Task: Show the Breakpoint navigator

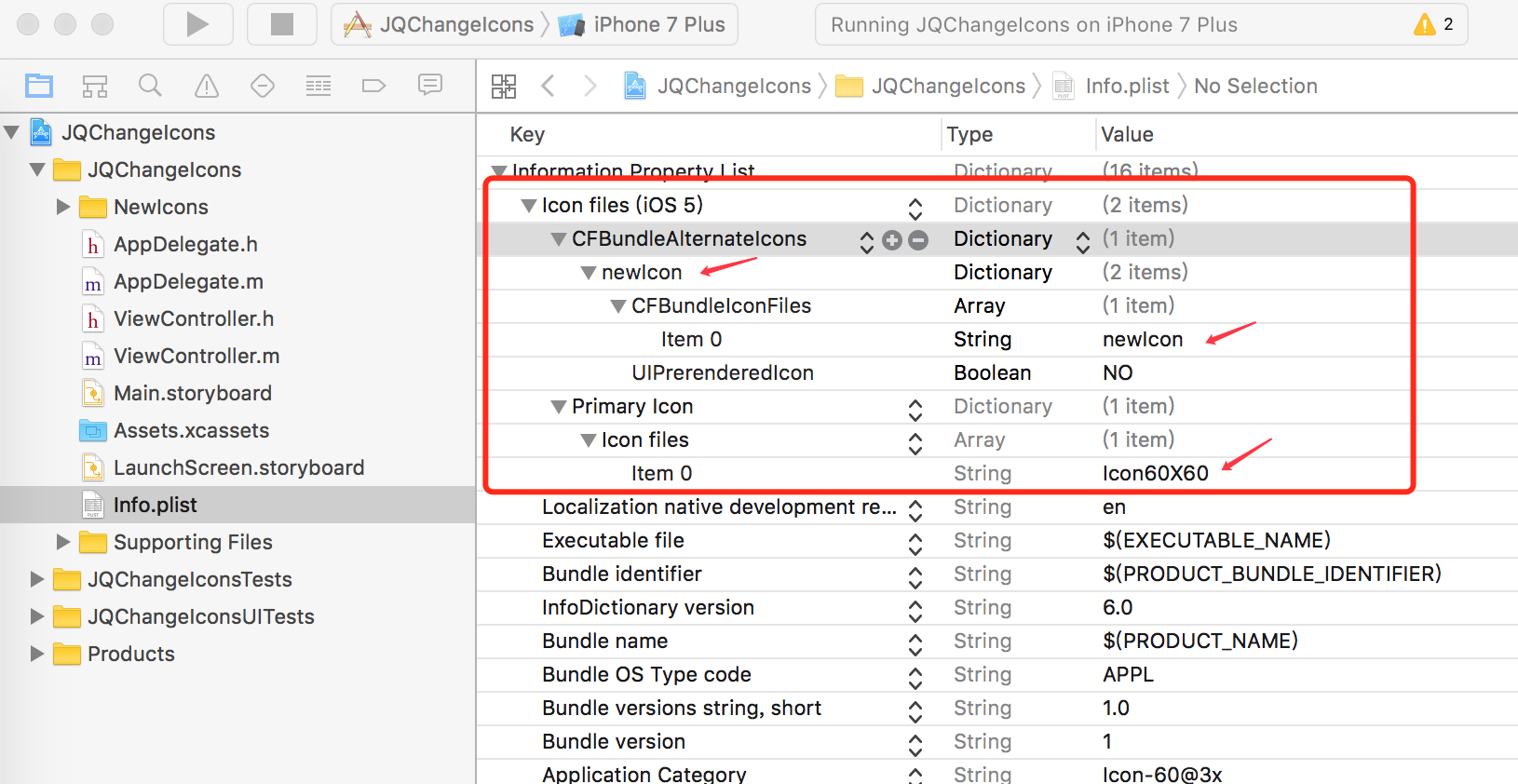Action: [x=373, y=86]
